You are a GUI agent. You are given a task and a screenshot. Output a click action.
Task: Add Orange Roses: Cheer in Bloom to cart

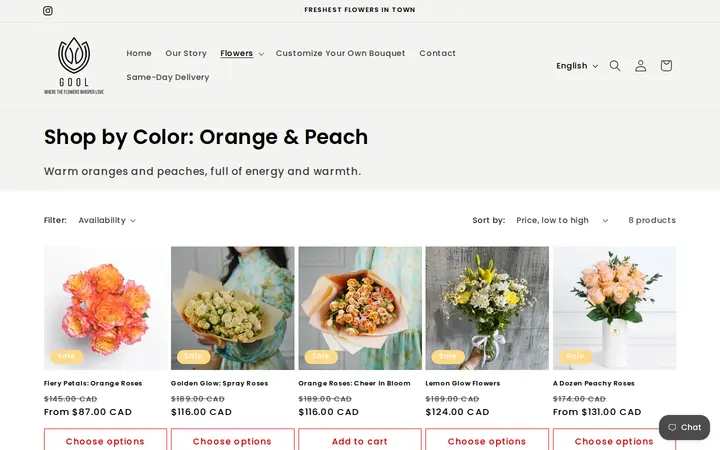point(360,441)
